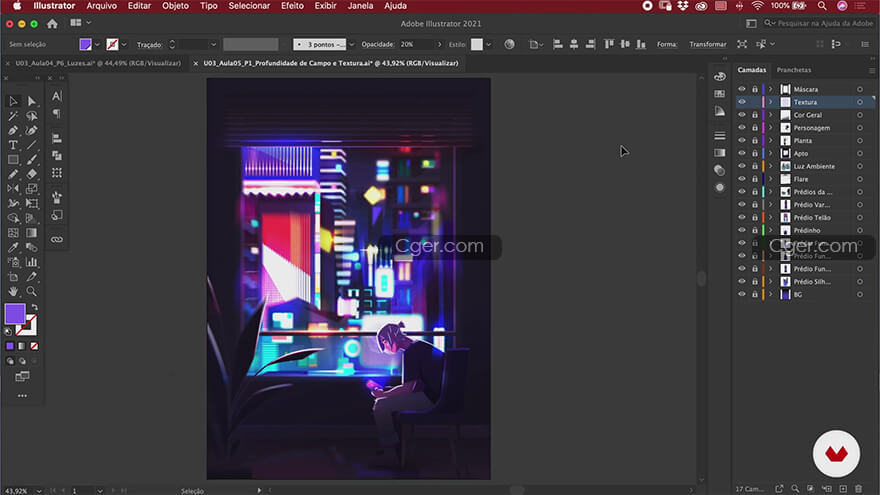Screen dimensions: 880x495
Task: Switch to U03_Aula04_P6_Luzes document tab
Action: pyautogui.click(x=98, y=63)
